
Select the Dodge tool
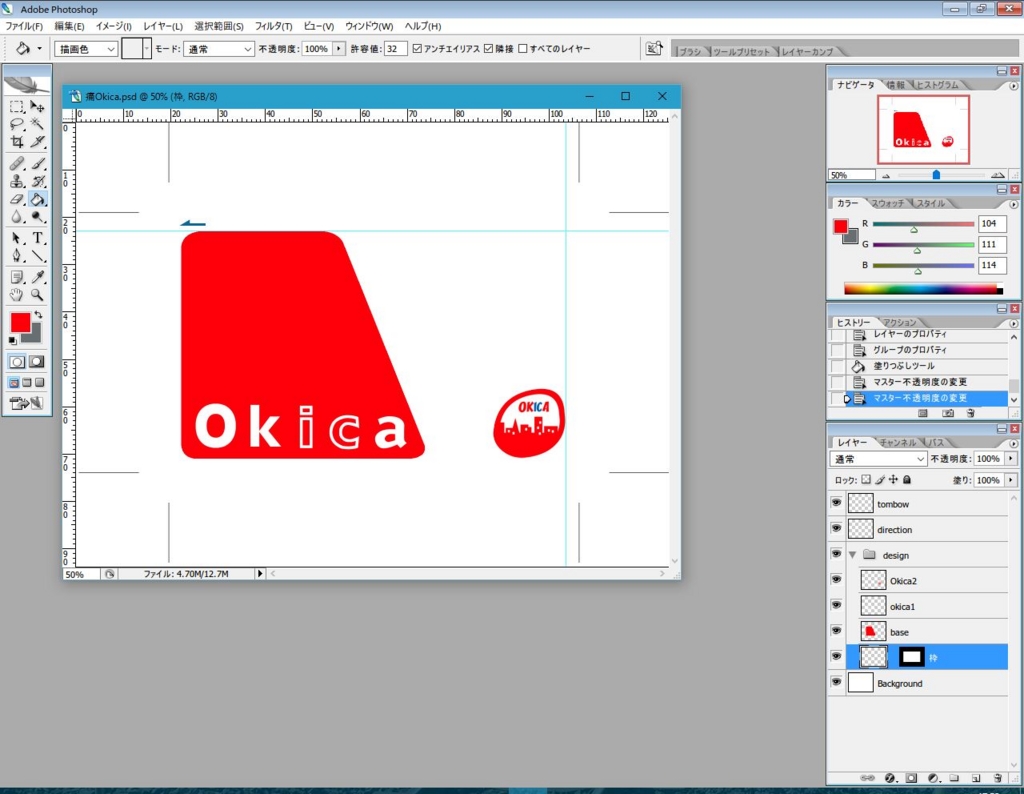(x=37, y=217)
